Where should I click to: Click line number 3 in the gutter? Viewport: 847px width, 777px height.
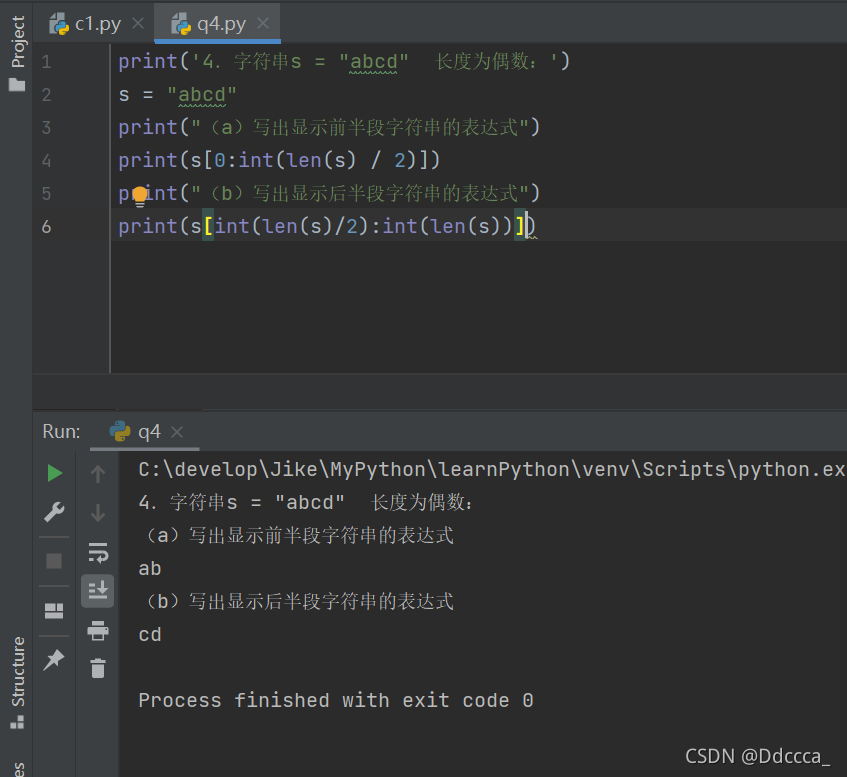click(x=46, y=127)
